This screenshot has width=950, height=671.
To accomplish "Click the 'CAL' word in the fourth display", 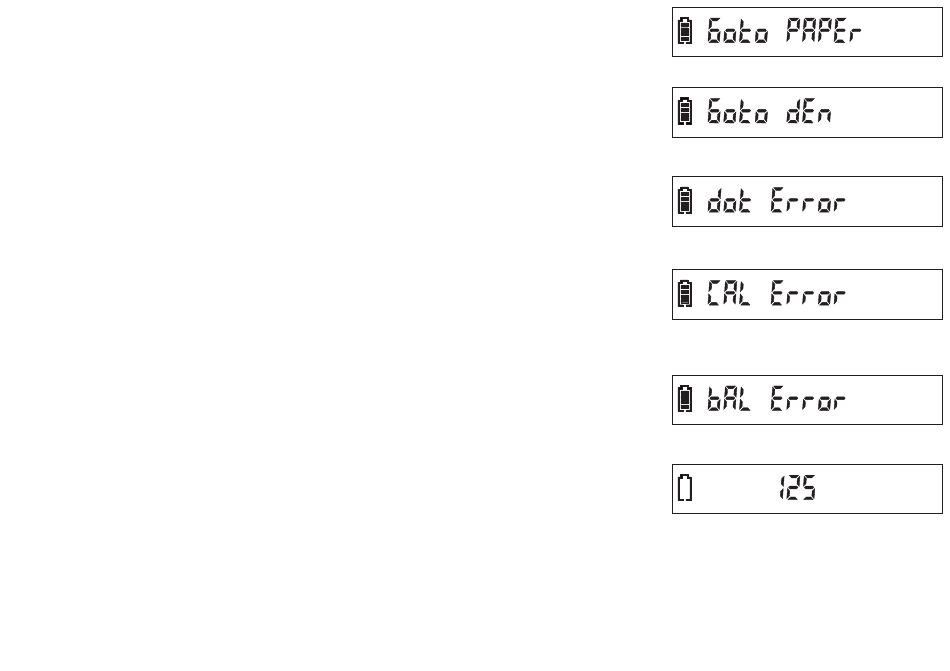I will click(x=729, y=294).
